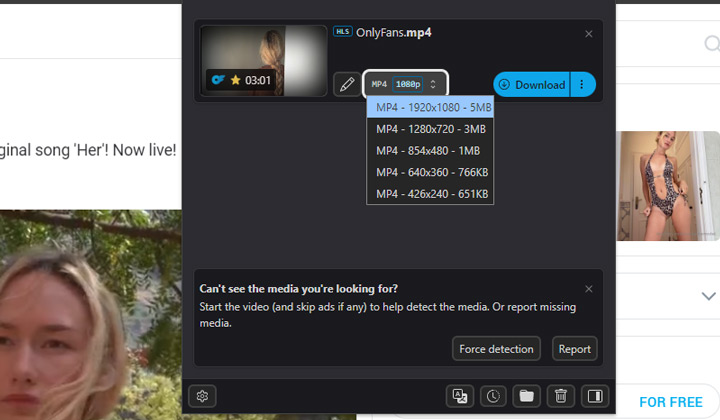Open the swimsuit photo thumbnail on the page
The image size is (720, 420).
pos(668,185)
